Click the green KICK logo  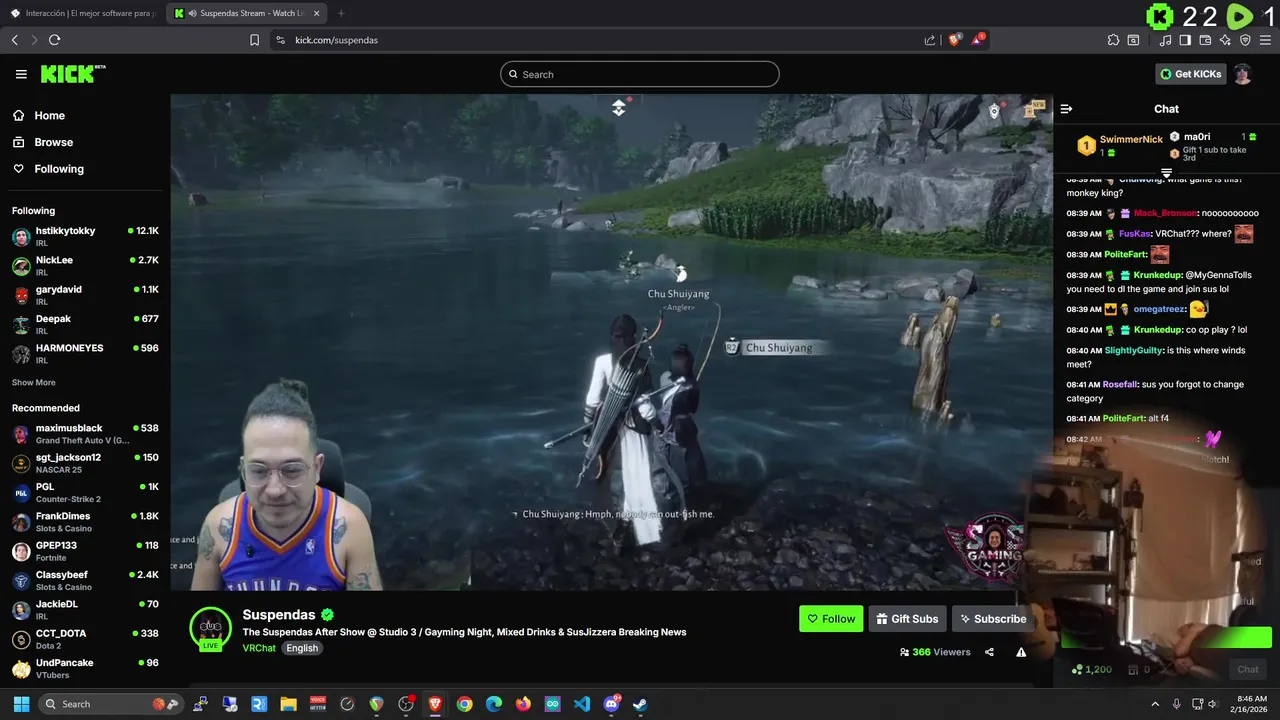(x=72, y=74)
